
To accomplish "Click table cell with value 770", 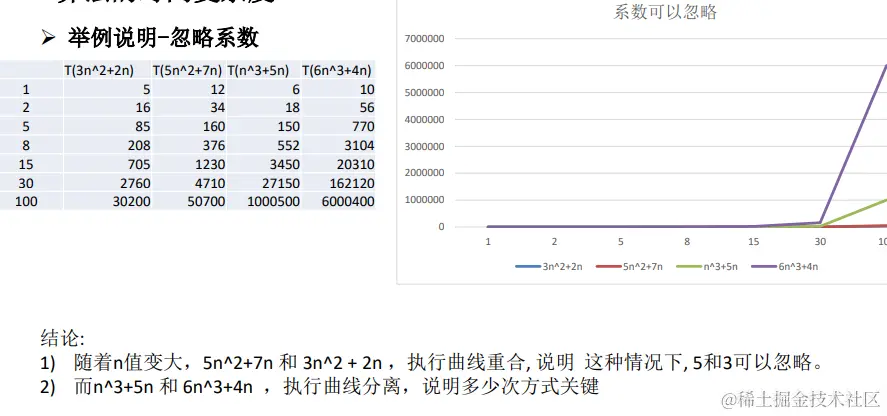I will click(x=363, y=127).
